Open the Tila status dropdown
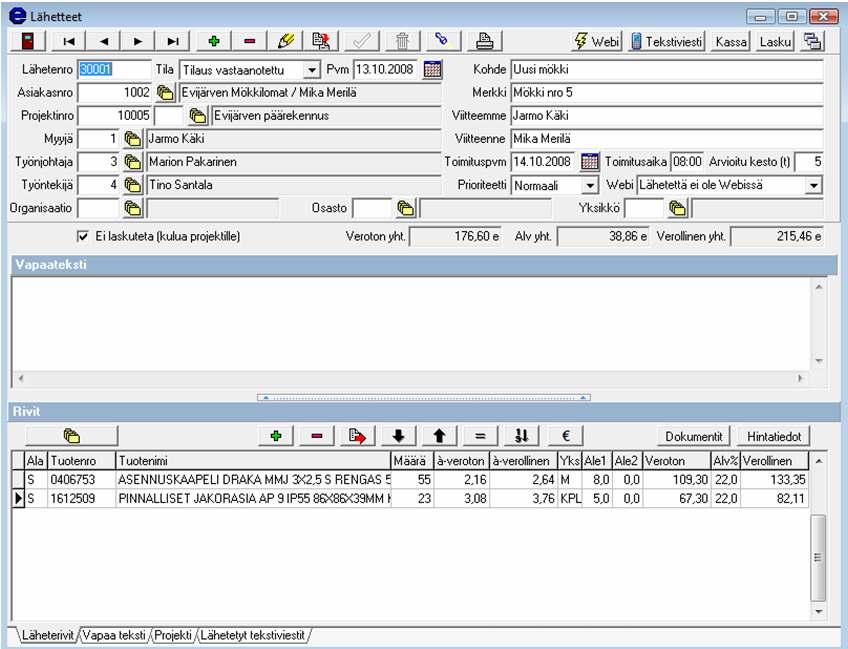Screen dimensions: 848x649 [x=312, y=70]
